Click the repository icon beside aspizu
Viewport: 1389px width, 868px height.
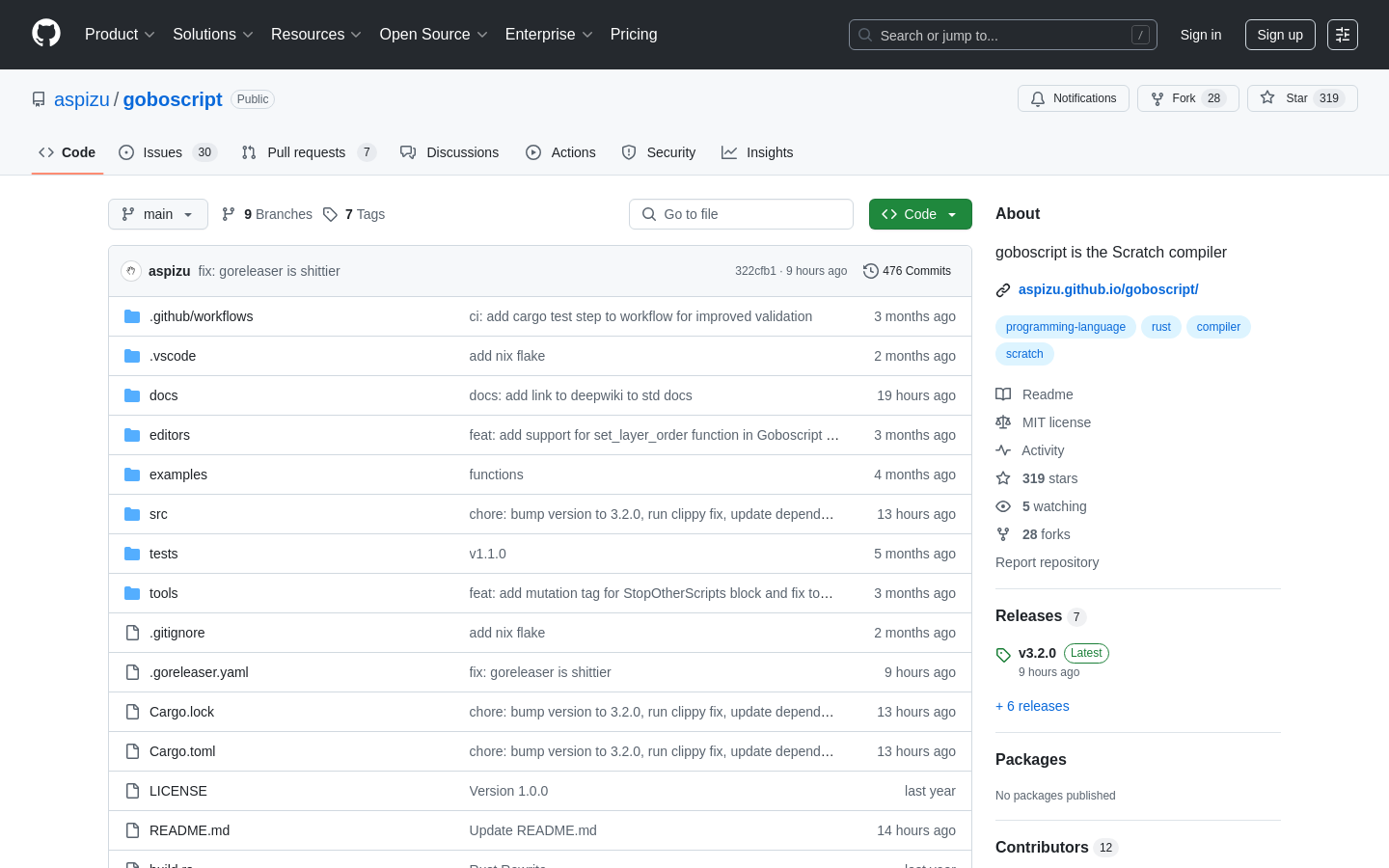39,99
